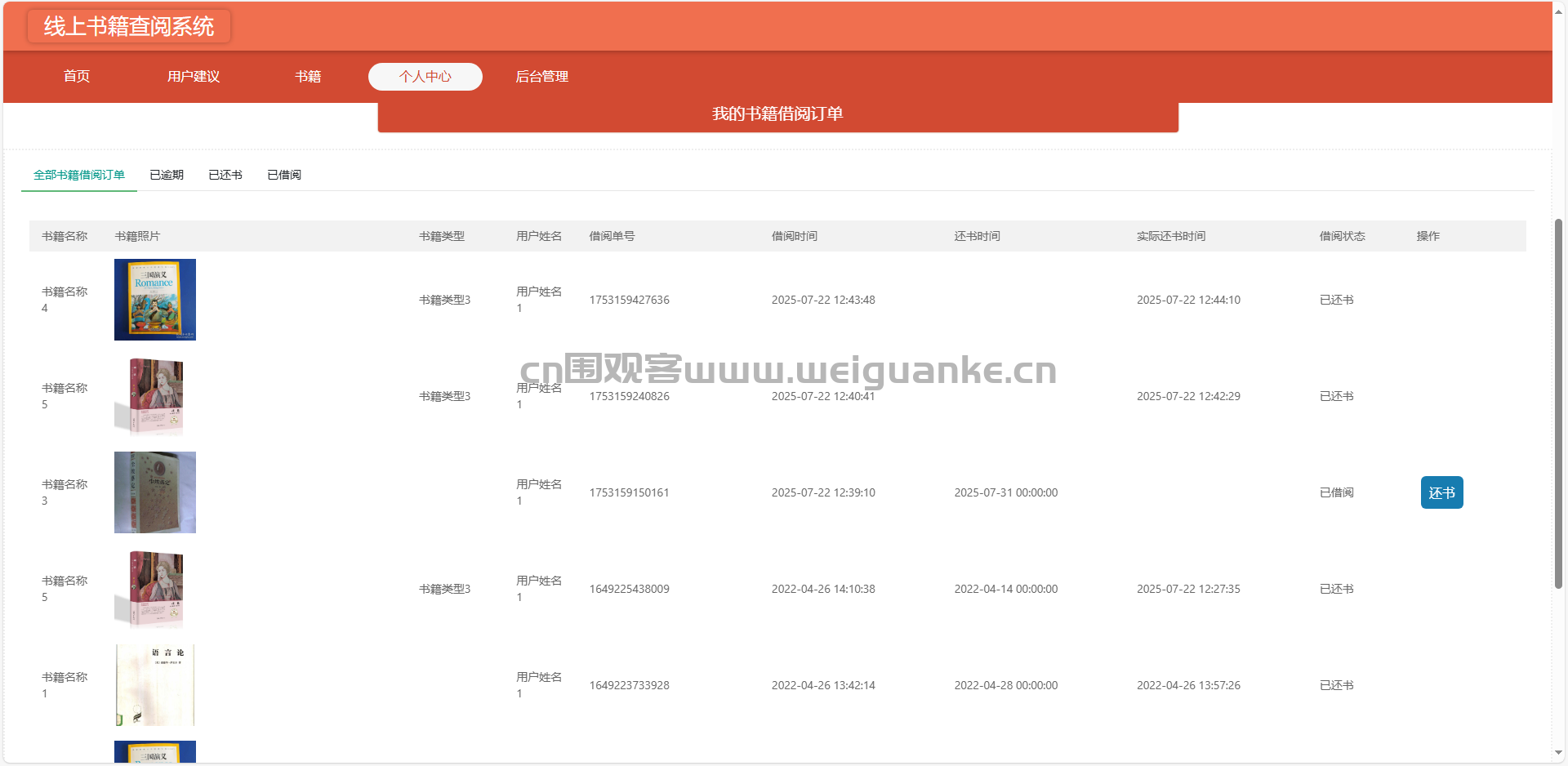Open the book cover for order 1753159150161
The width and height of the screenshot is (1568, 766).
tap(155, 492)
